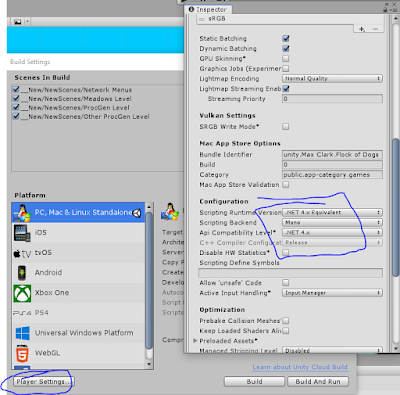Screen dimensions: 400x395
Task: Select the '__New/NewScenes/Other ProcGen Level' scene name
Action: tap(85, 117)
